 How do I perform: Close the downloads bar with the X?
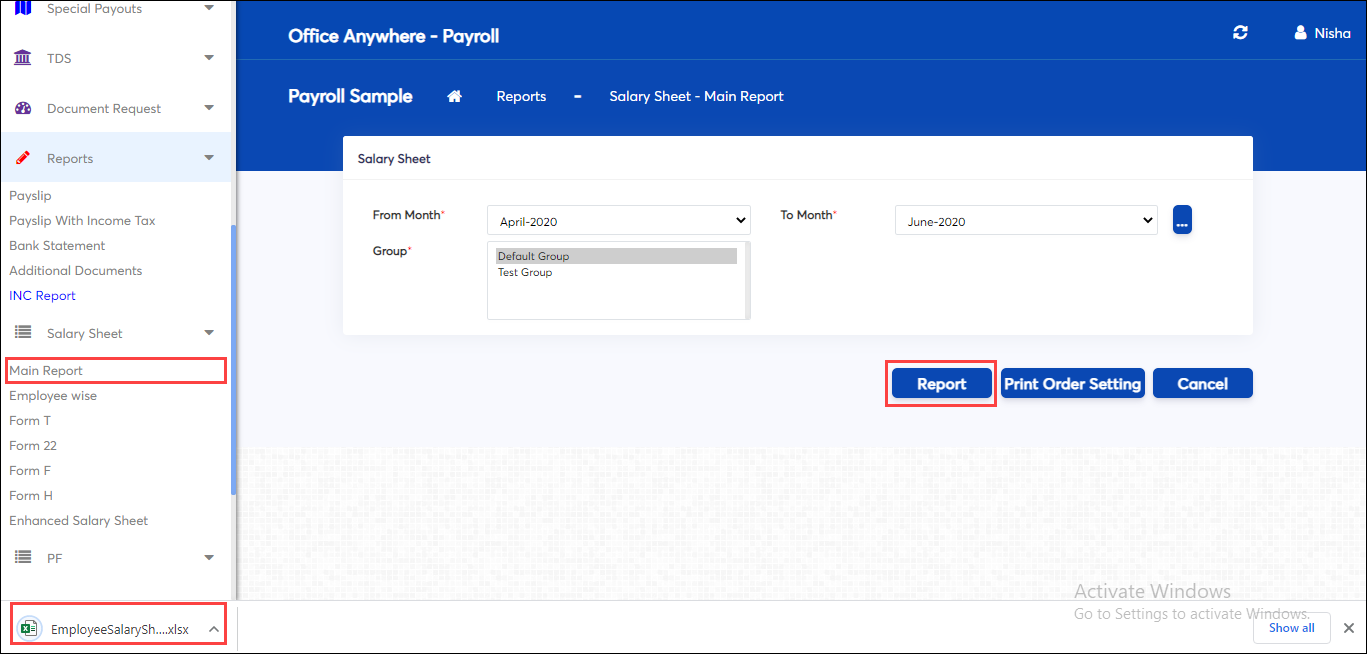[1348, 628]
